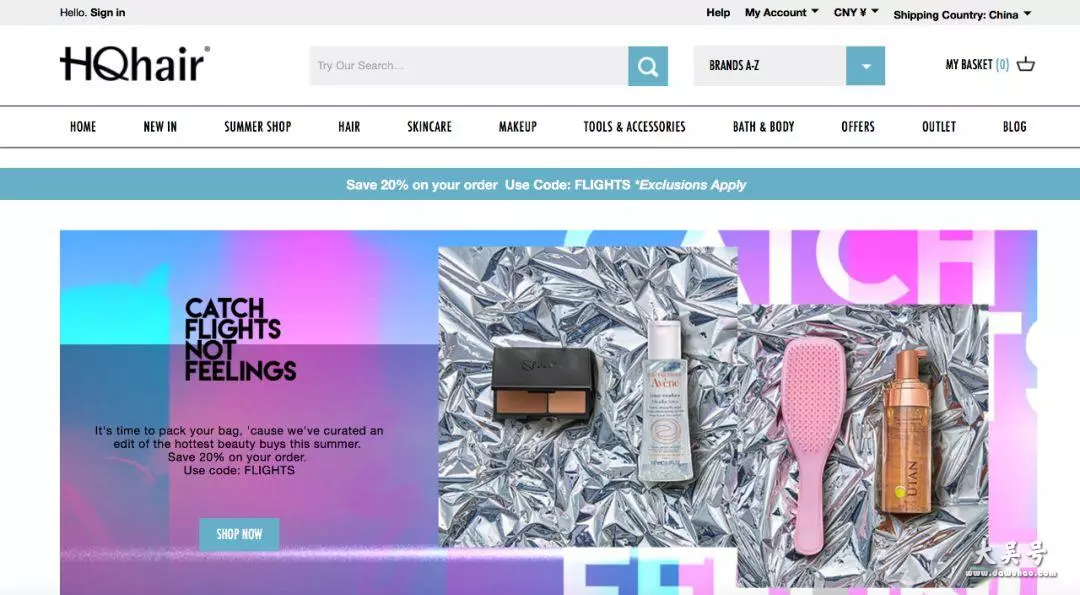Screen dimensions: 1080x595
Task: Click the Shop Now button
Action: tap(239, 534)
